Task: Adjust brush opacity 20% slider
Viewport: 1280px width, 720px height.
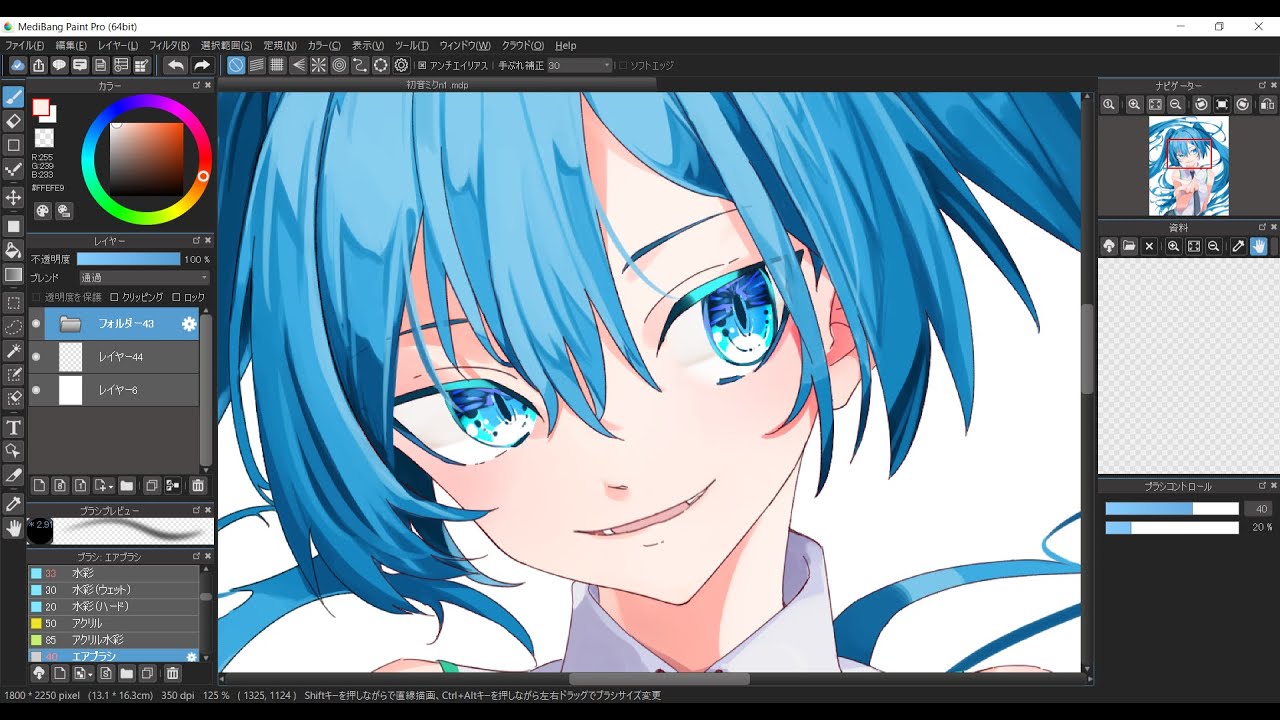Action: (1172, 527)
